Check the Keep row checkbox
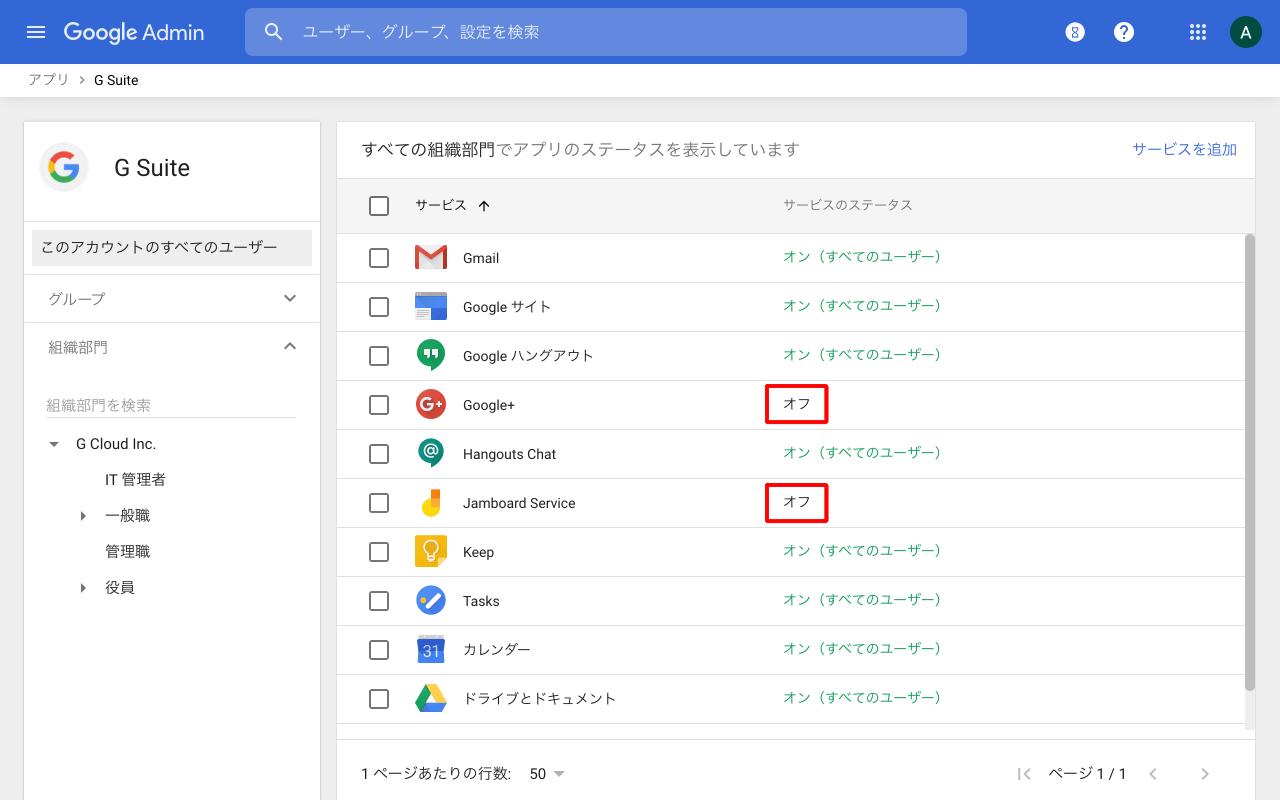This screenshot has width=1280, height=800. click(379, 552)
